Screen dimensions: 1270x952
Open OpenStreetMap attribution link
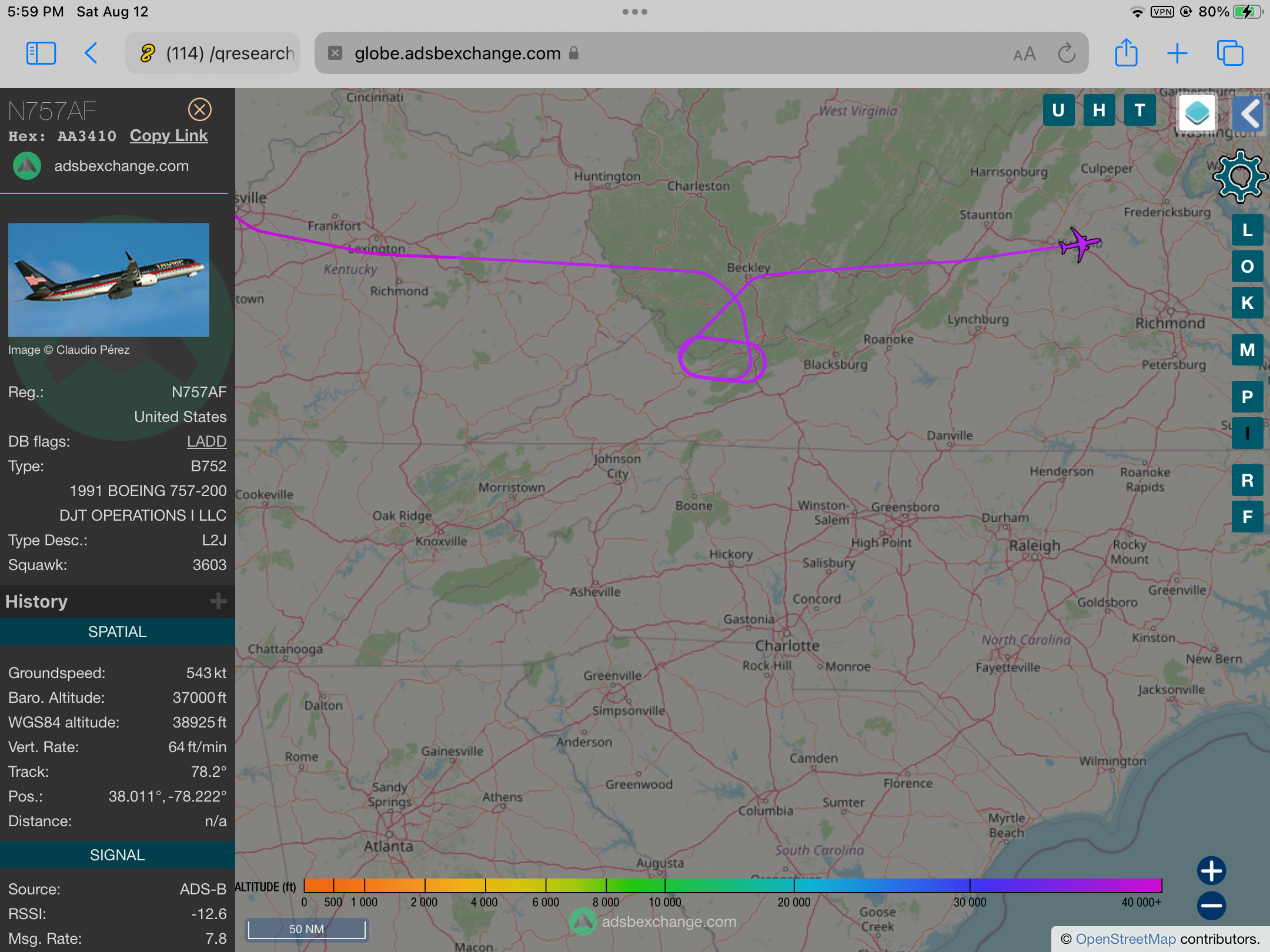click(1125, 939)
